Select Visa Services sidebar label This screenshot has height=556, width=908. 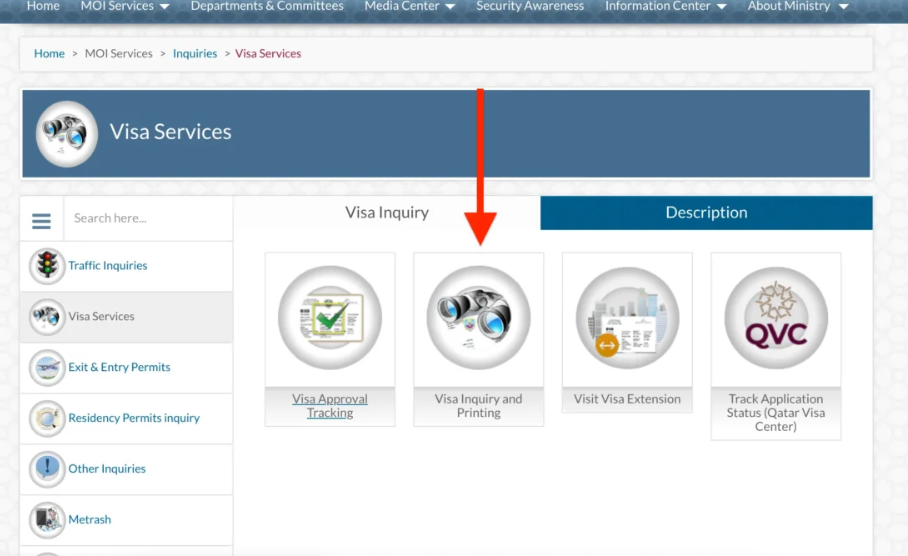pyautogui.click(x=101, y=317)
